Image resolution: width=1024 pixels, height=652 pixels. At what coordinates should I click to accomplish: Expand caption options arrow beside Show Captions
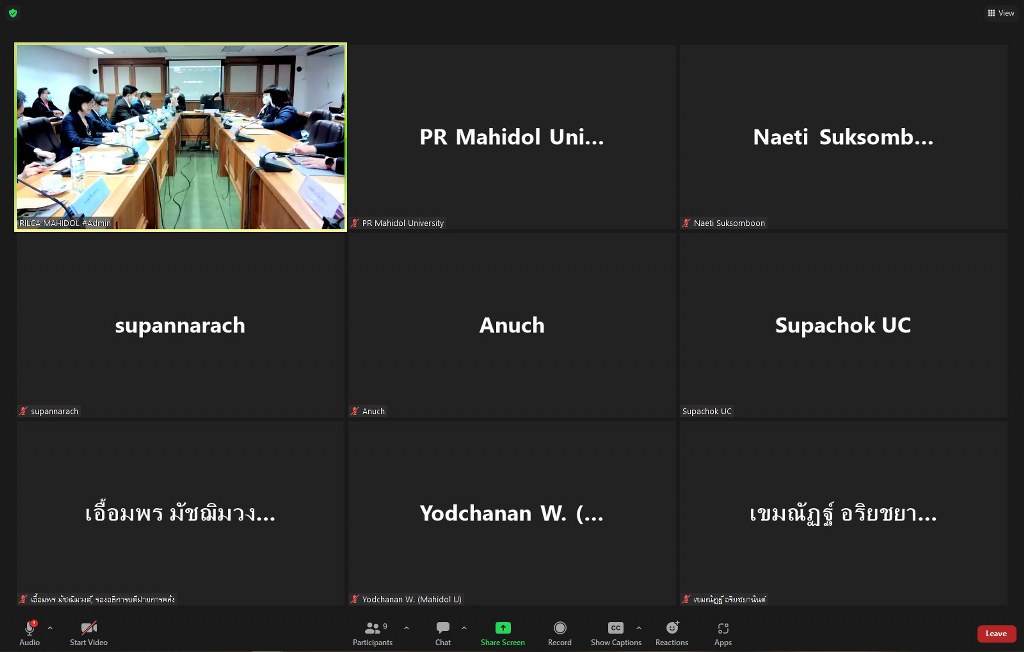click(639, 628)
